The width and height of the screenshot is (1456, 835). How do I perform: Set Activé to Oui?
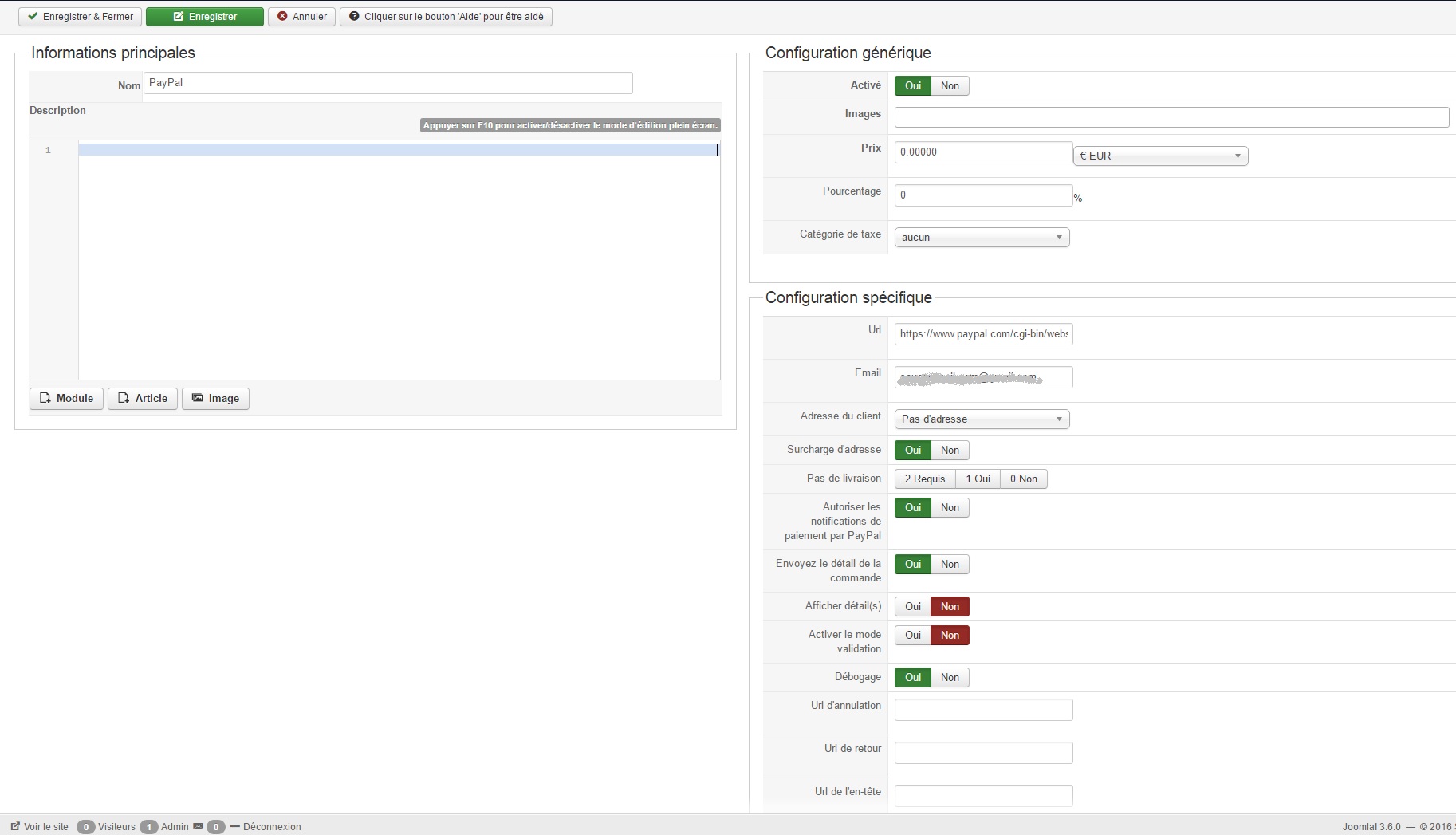point(913,86)
